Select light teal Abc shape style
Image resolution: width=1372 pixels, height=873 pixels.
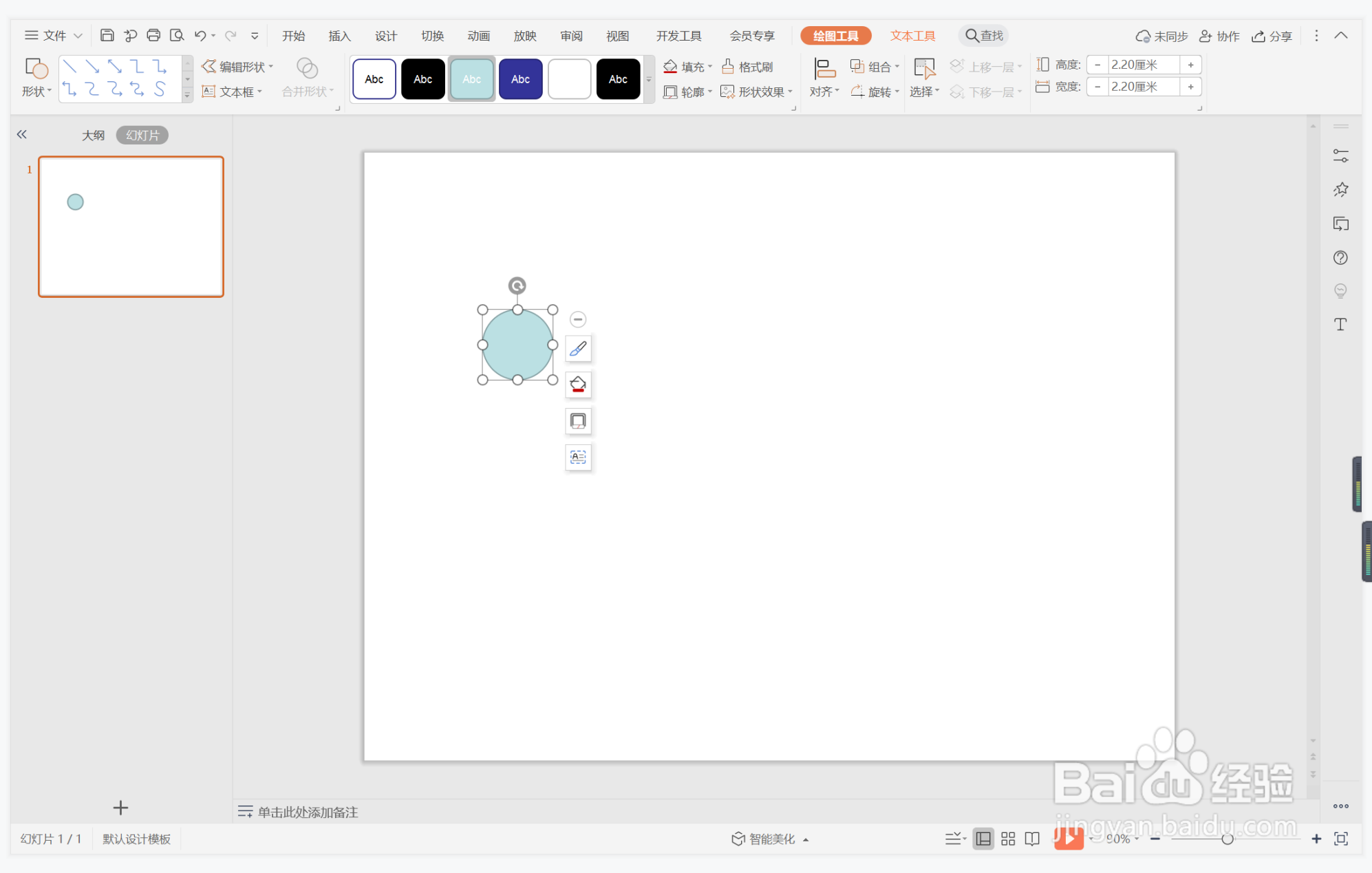tap(472, 79)
